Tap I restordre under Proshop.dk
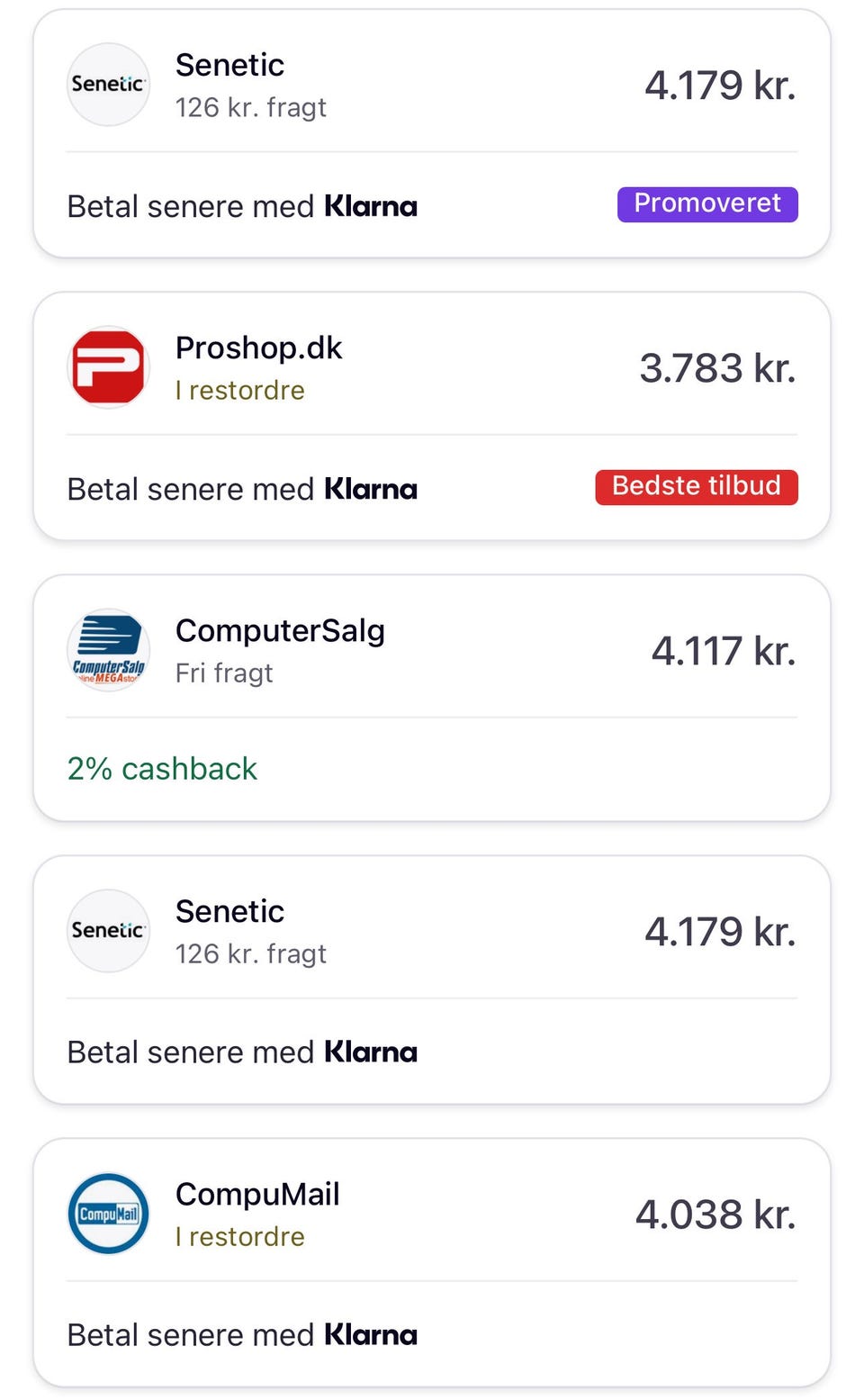The width and height of the screenshot is (864, 1400). click(239, 391)
